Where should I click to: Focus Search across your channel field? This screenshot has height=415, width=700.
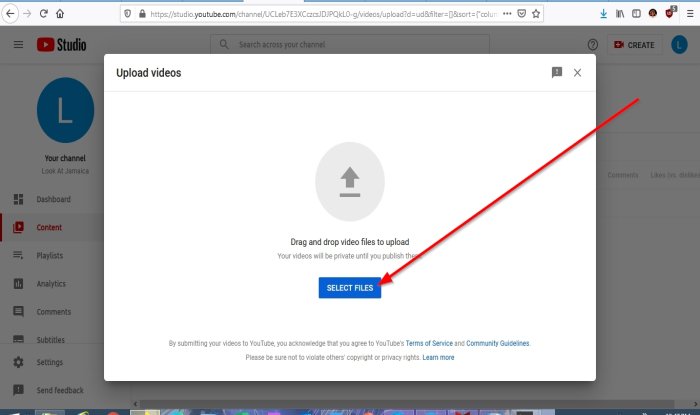(350, 45)
